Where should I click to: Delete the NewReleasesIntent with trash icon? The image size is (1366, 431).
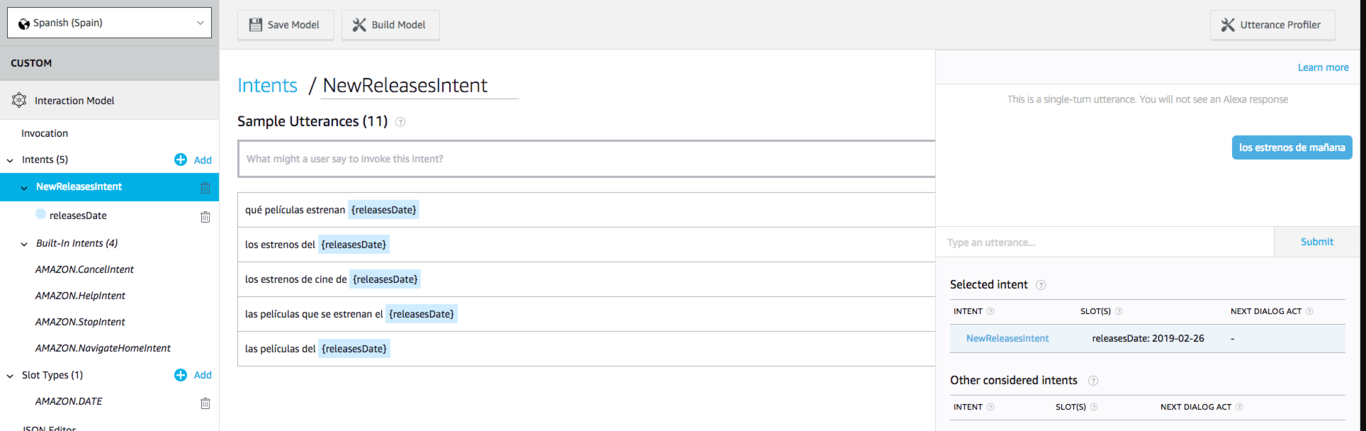click(205, 187)
